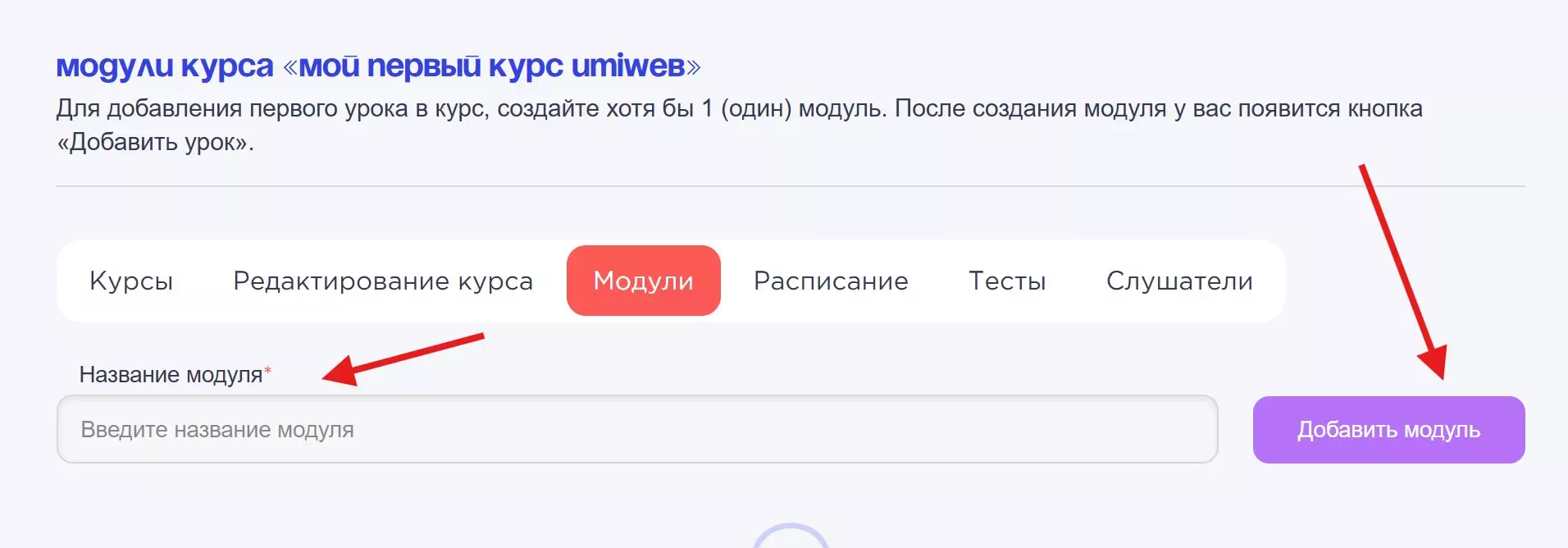Click the «Добавить урок» text in description
The width and height of the screenshot is (1568, 548).
tap(155, 142)
